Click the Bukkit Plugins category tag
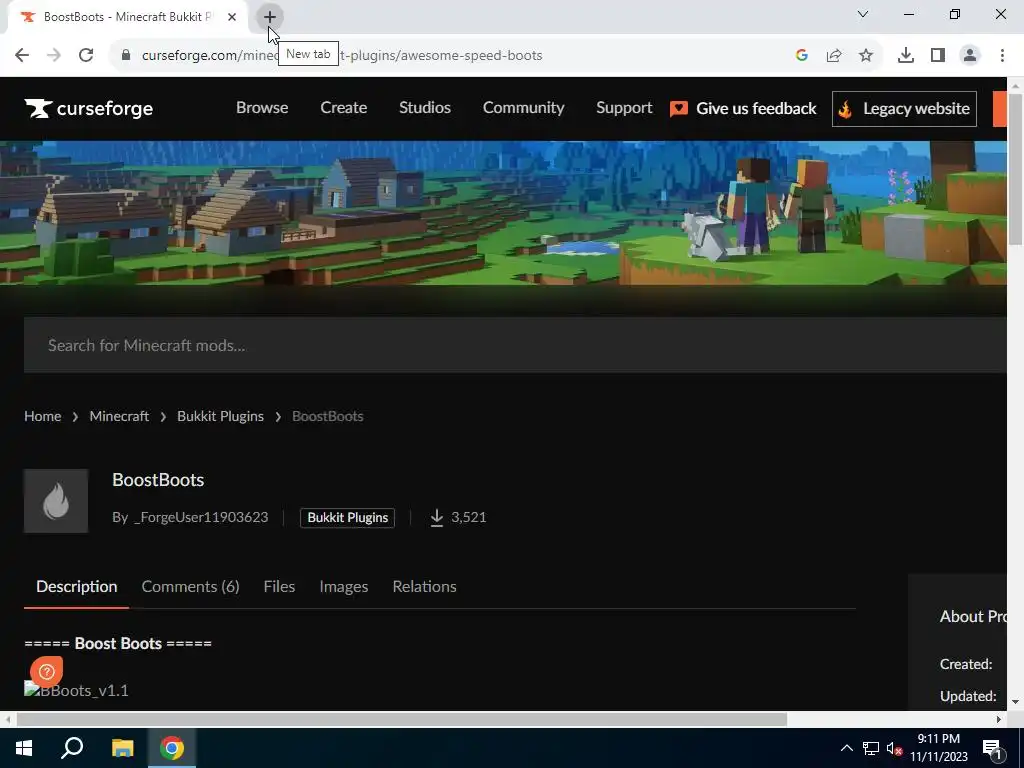 (347, 517)
